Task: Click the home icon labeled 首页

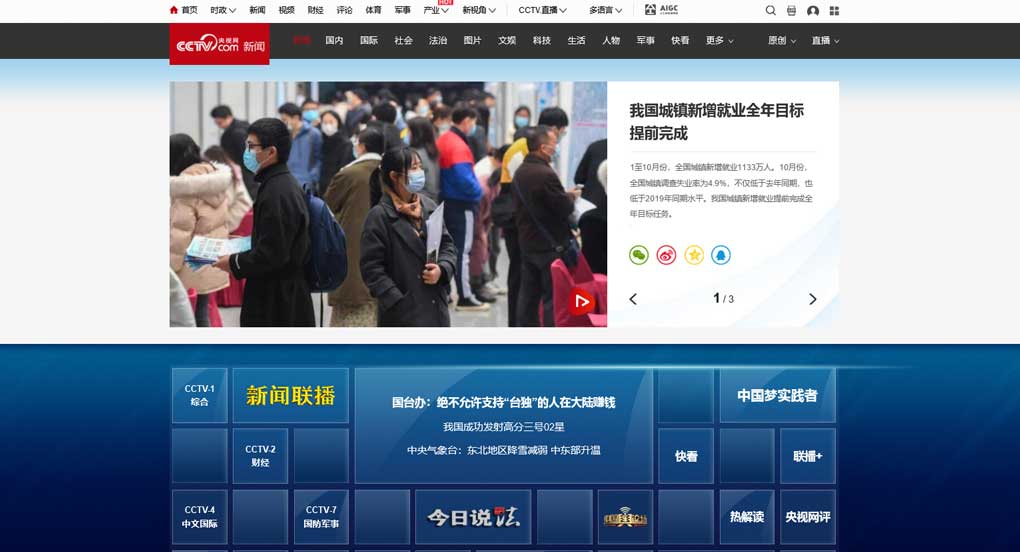Action: [x=183, y=10]
